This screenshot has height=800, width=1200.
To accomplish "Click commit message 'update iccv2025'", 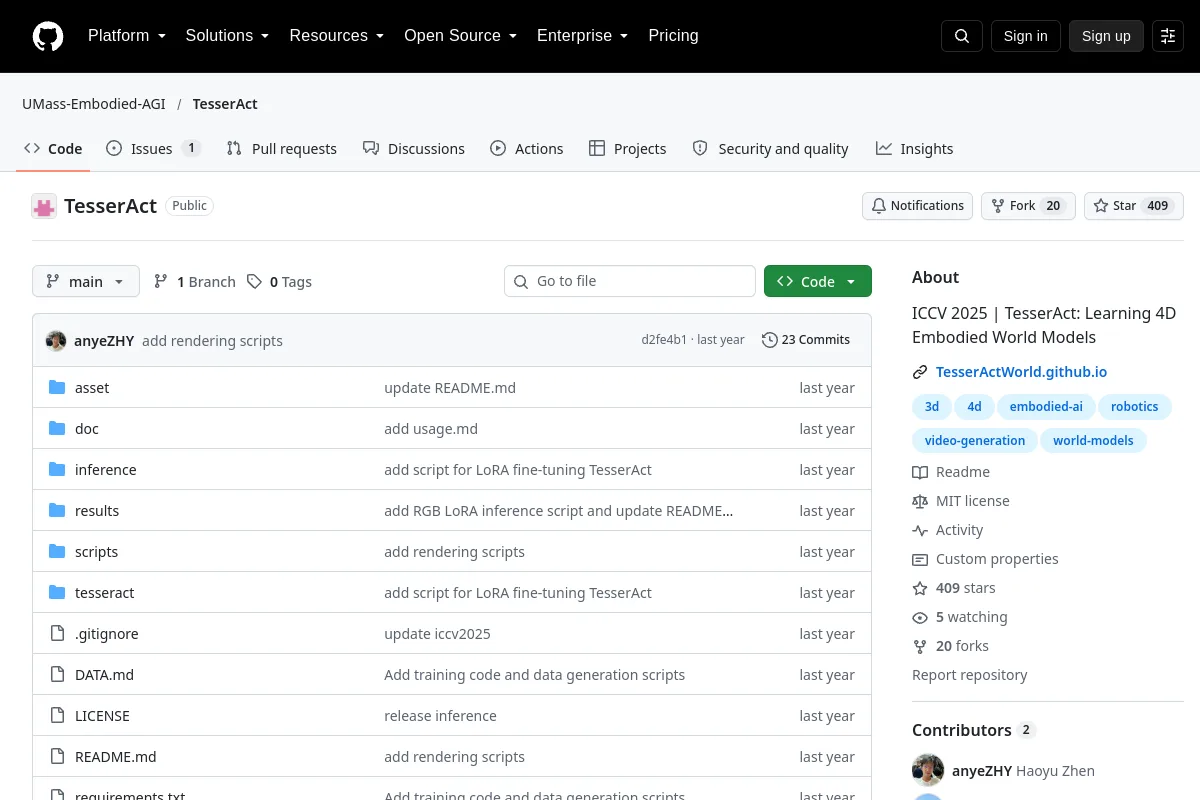I will pyautogui.click(x=437, y=634).
